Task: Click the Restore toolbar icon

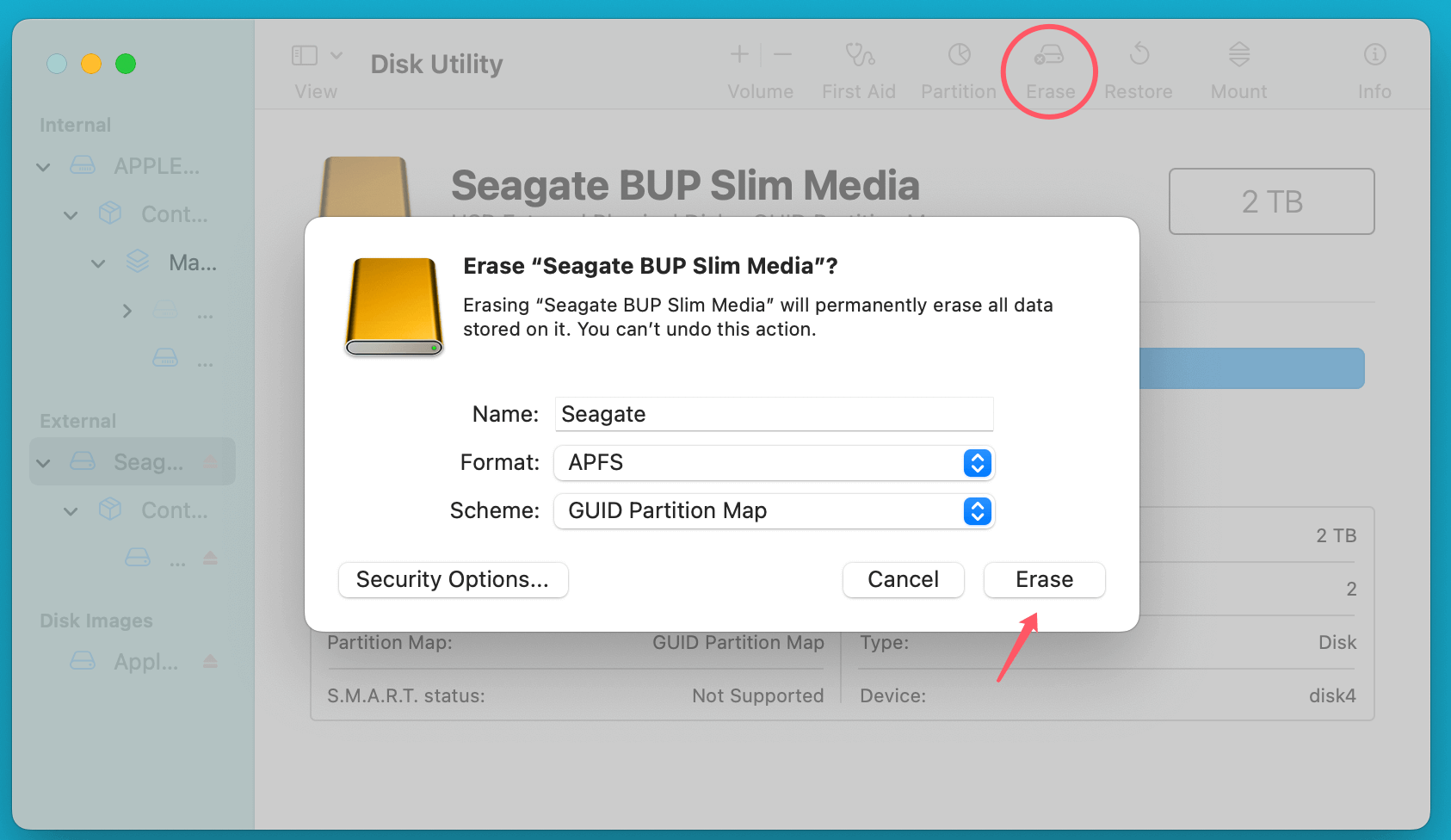Action: [x=1139, y=69]
